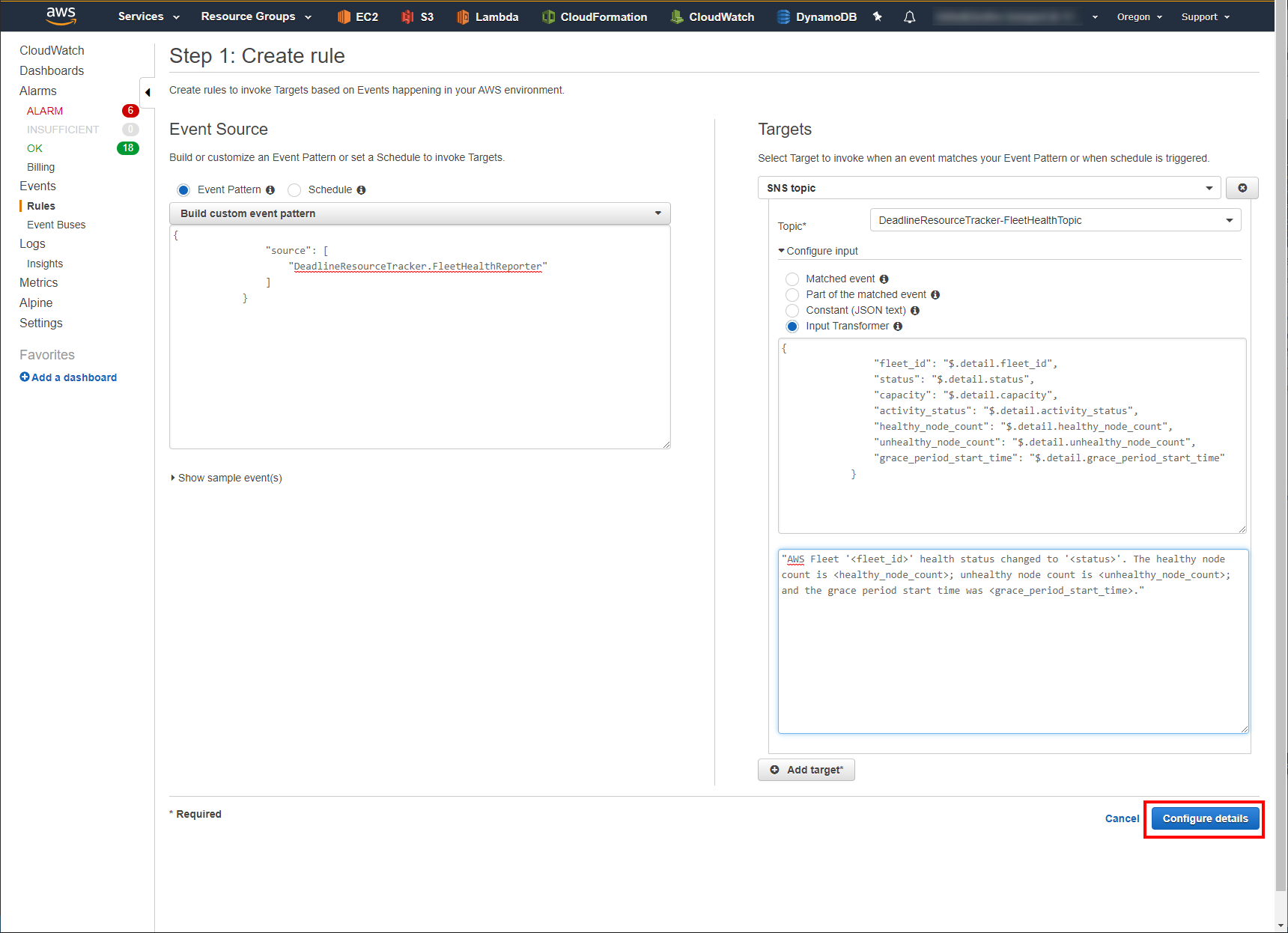Open the EC2 service shortcut

coord(357,16)
